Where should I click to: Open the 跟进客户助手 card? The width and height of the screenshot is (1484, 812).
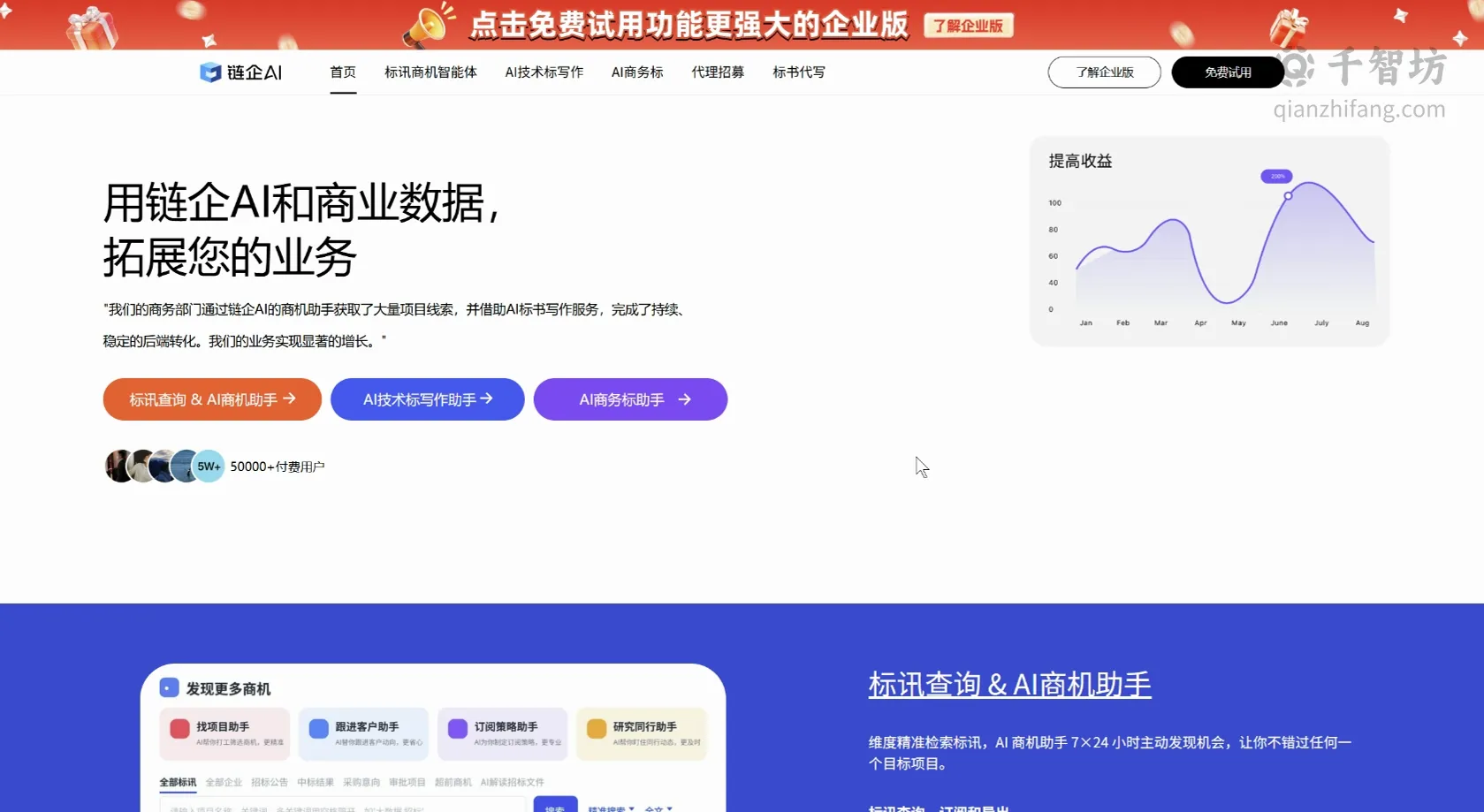pyautogui.click(x=363, y=733)
